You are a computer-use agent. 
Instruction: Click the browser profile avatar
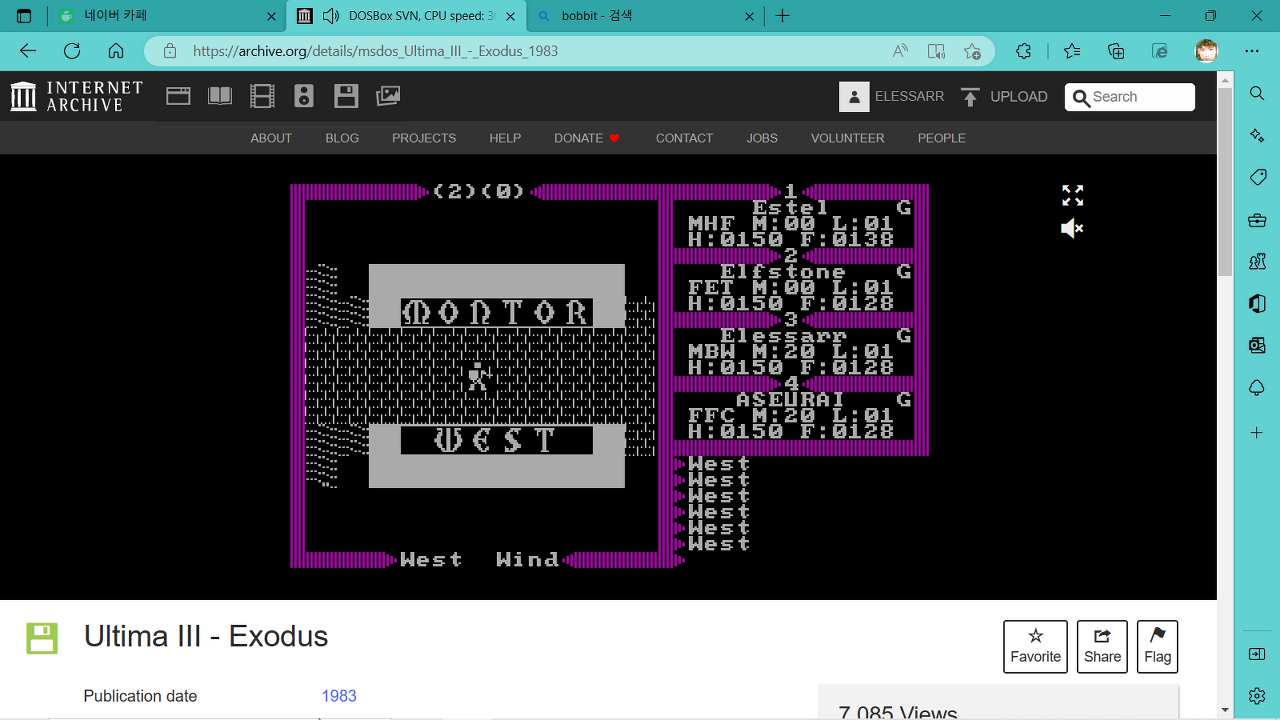click(x=1207, y=51)
